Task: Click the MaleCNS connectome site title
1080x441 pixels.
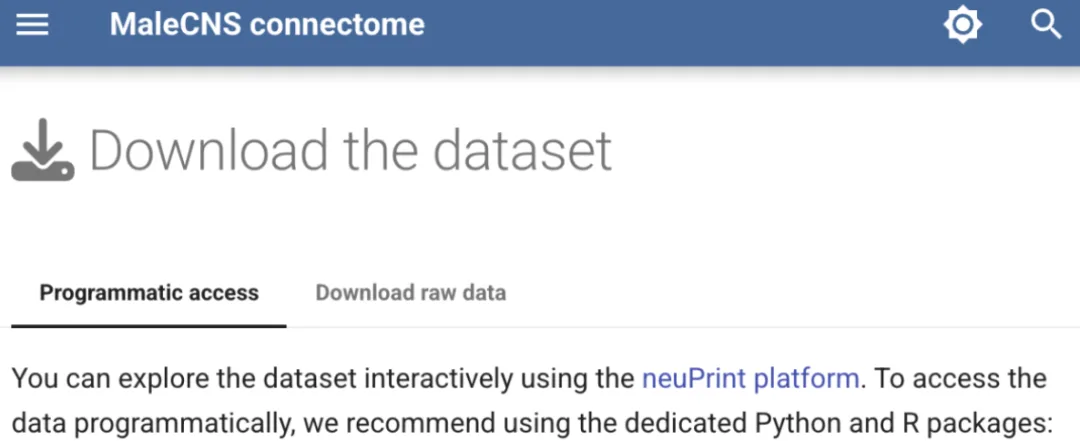Action: click(267, 25)
